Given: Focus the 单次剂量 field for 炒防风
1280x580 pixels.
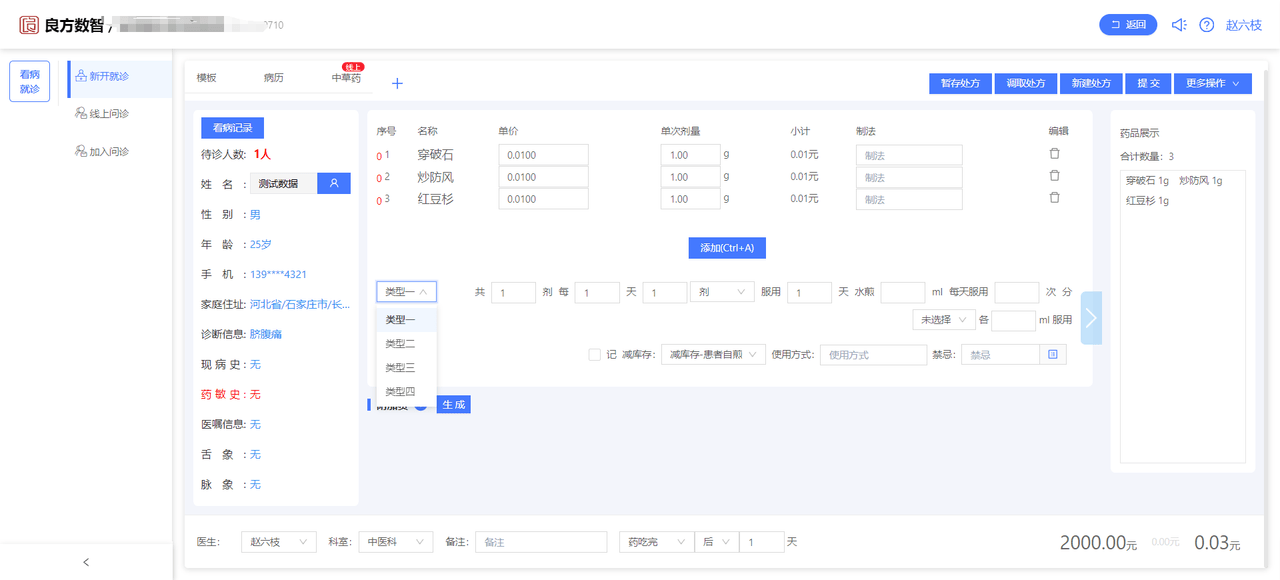Looking at the screenshot, I should click(x=690, y=177).
